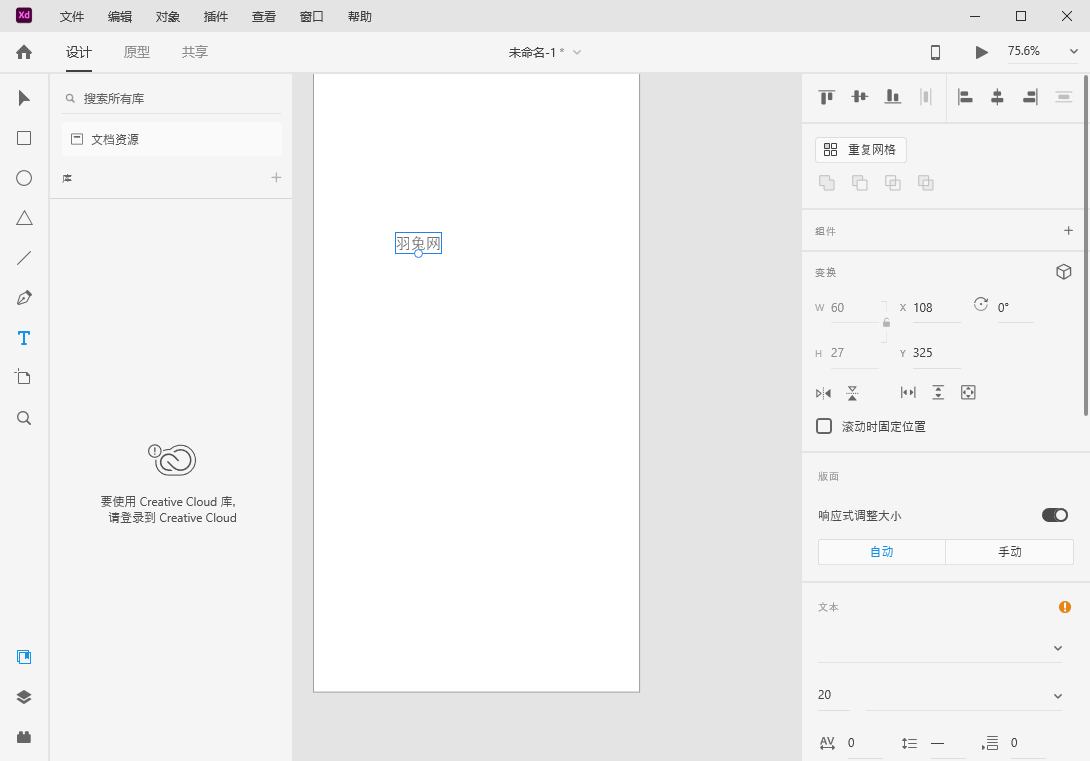This screenshot has width=1090, height=761.
Task: Click the paragraph spacing field
Action: point(1027,743)
